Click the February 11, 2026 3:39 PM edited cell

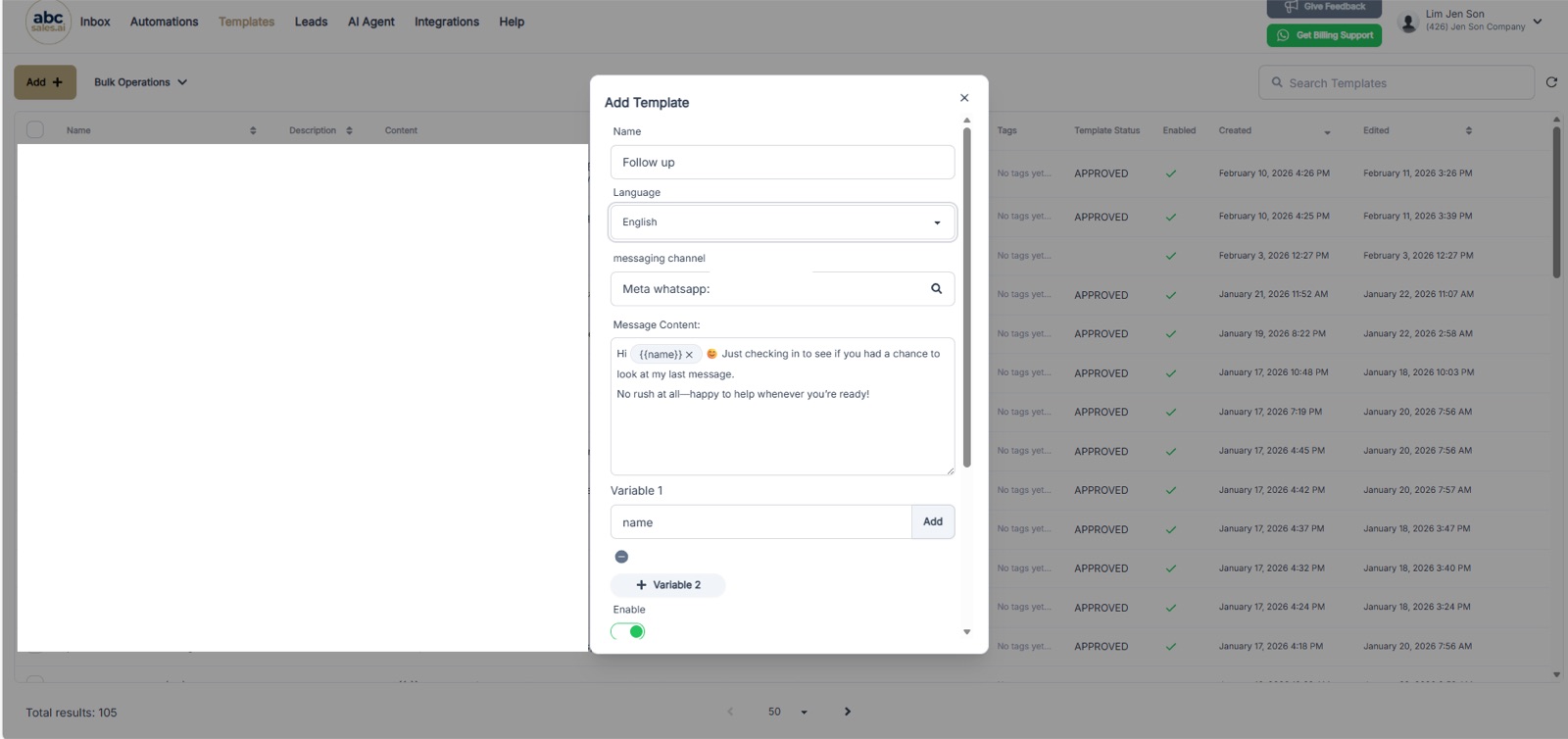pyautogui.click(x=1417, y=216)
